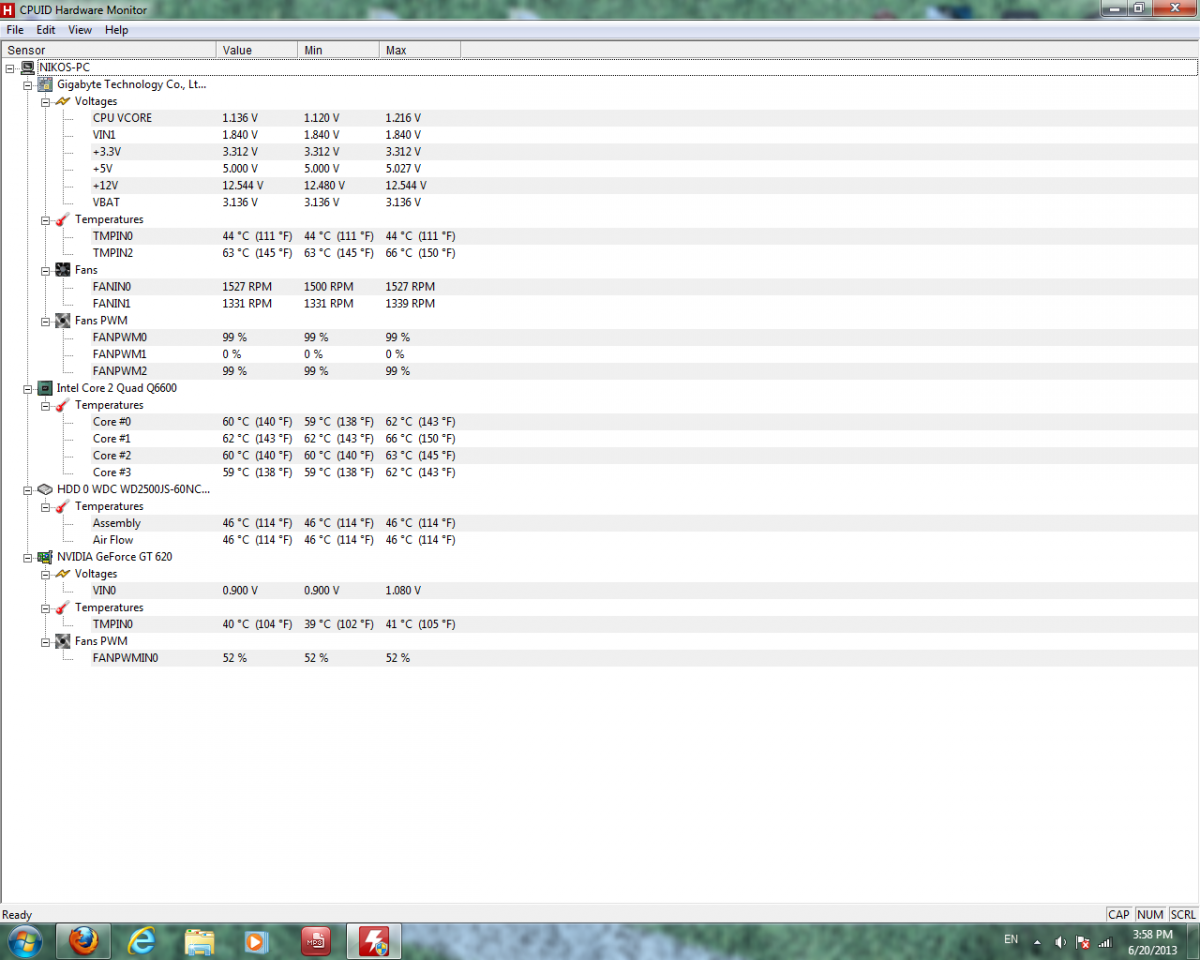Click the Gigabyte Temperatures thermometer icon

point(63,220)
